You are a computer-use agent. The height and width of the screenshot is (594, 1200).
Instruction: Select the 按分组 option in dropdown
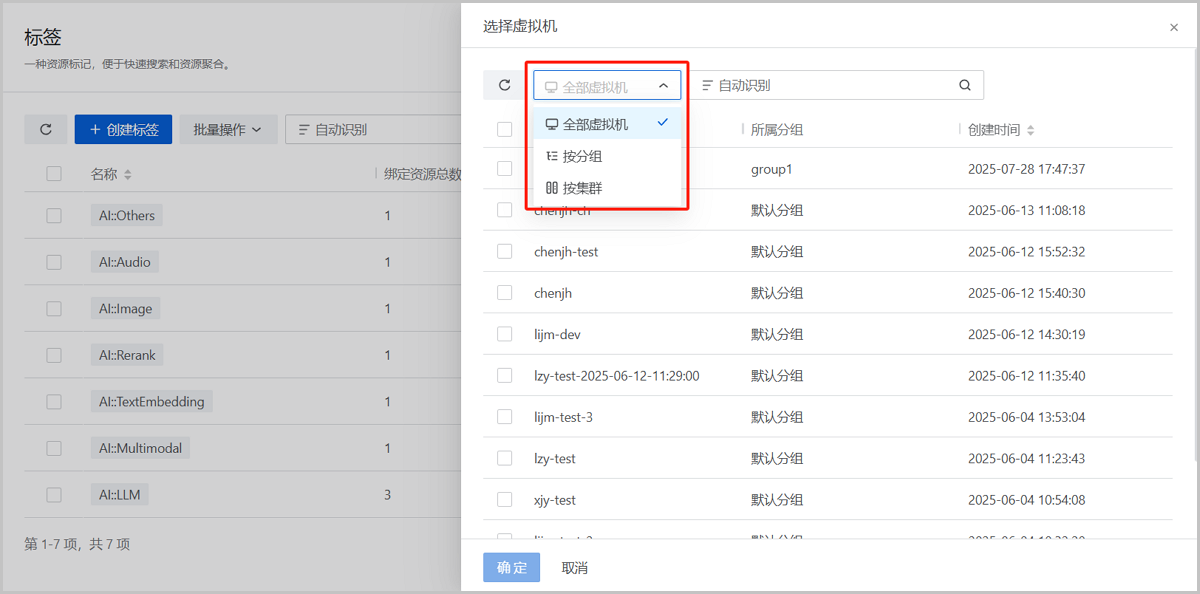582,156
